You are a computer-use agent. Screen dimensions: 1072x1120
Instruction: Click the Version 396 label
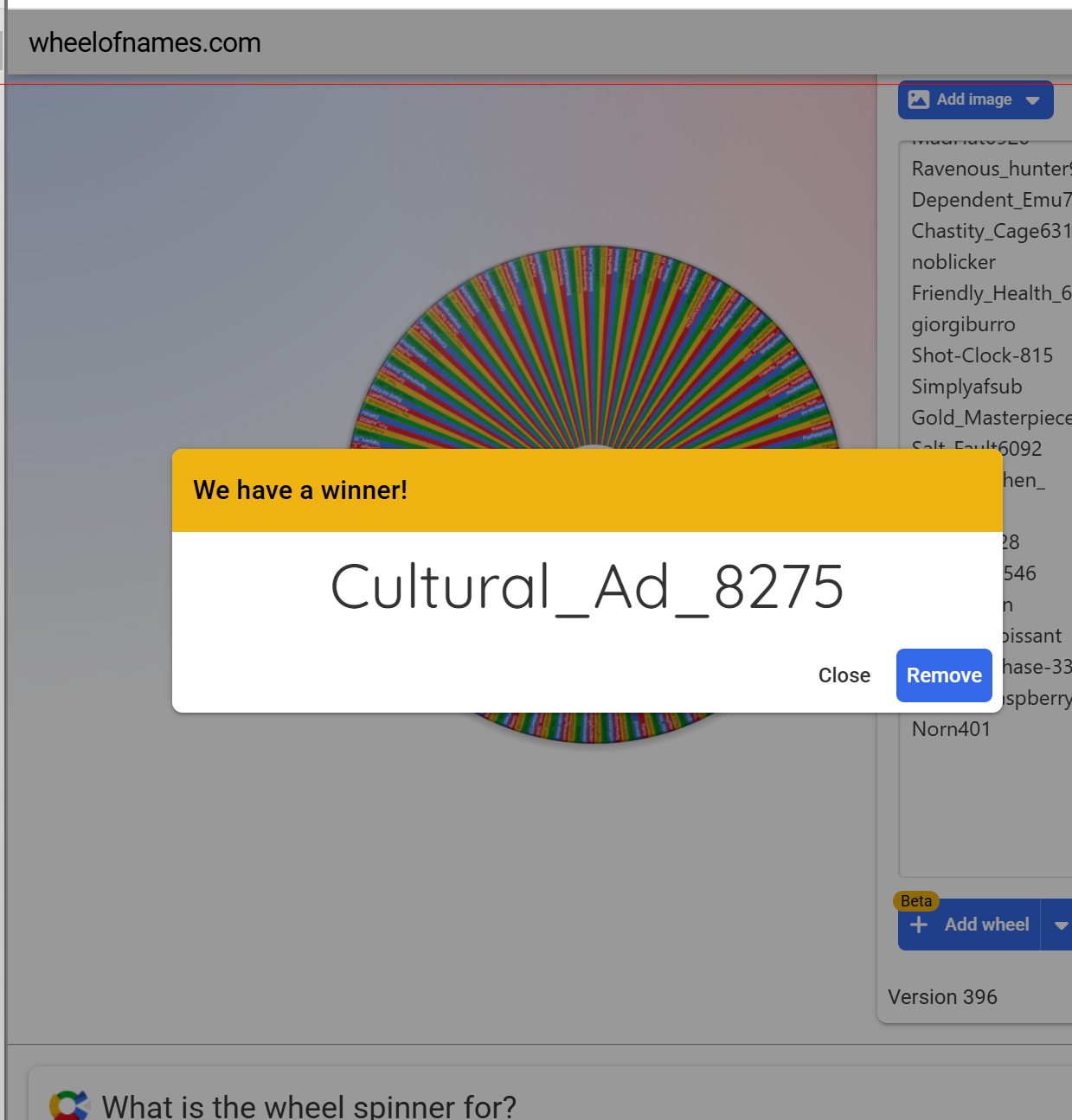(942, 997)
